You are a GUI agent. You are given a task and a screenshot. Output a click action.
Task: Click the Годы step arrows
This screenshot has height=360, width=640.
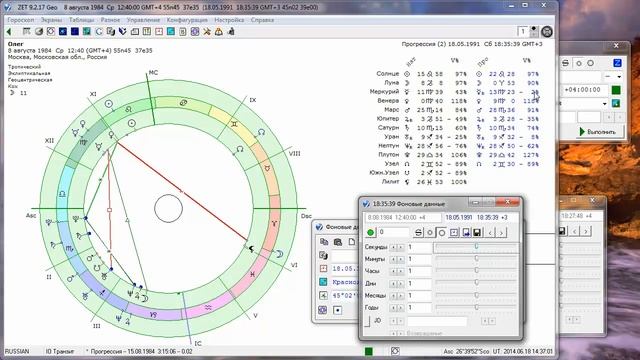(x=397, y=307)
